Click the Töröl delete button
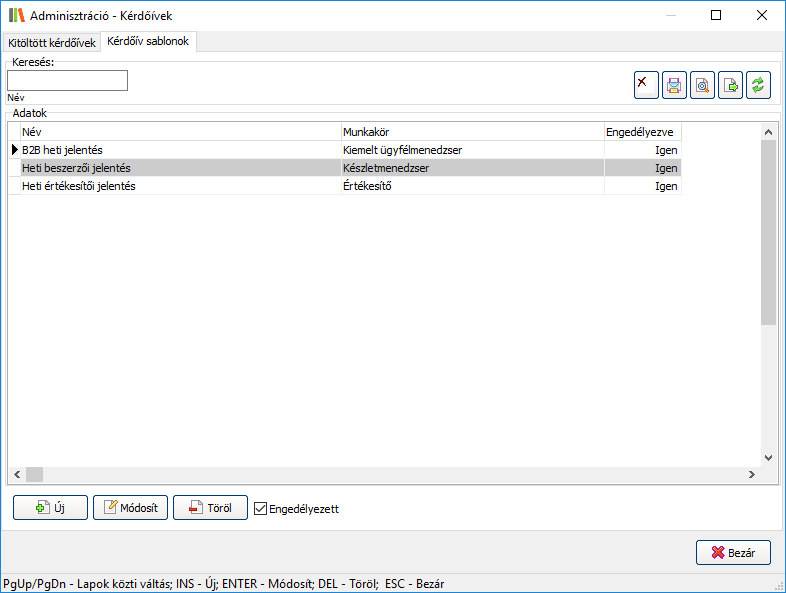Viewport: 786px width, 593px height. 210,508
